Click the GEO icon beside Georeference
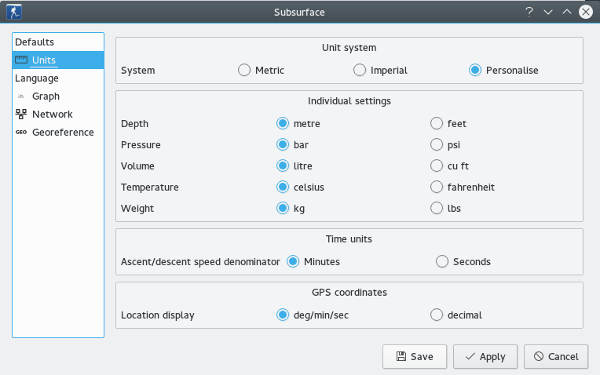 coord(21,132)
